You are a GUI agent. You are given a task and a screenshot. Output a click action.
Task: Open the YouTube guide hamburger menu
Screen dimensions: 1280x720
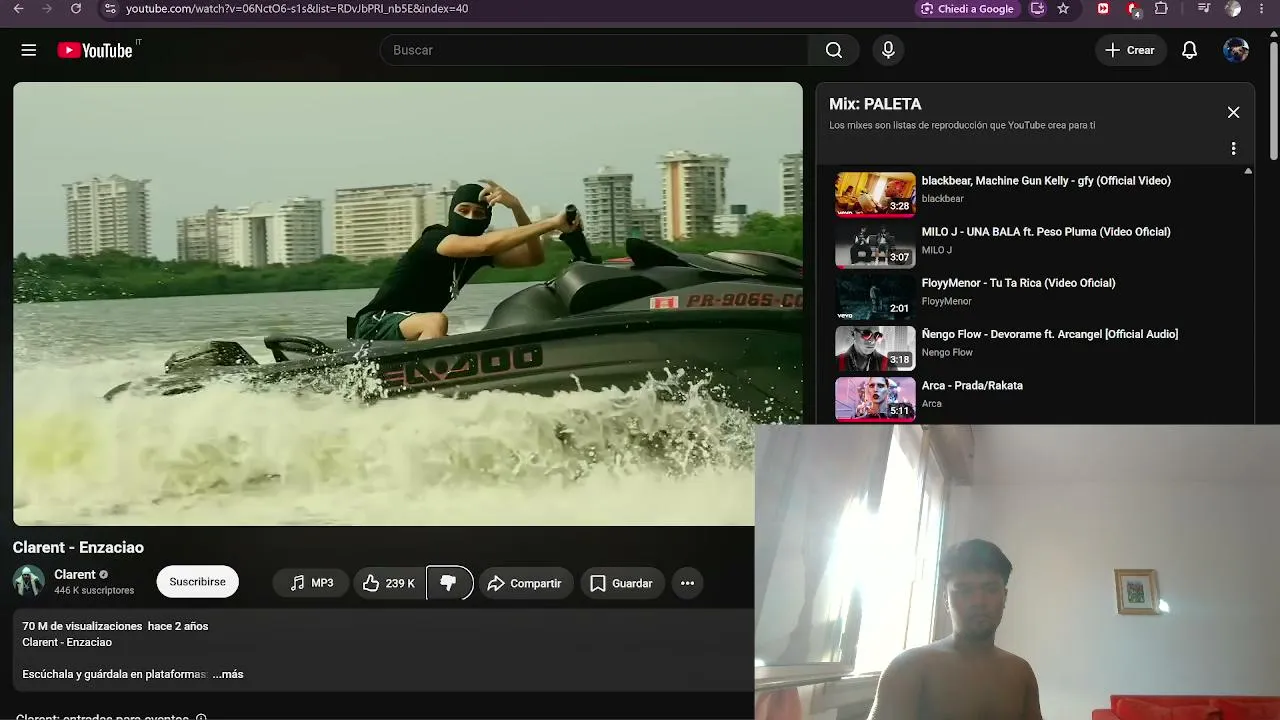tap(29, 50)
